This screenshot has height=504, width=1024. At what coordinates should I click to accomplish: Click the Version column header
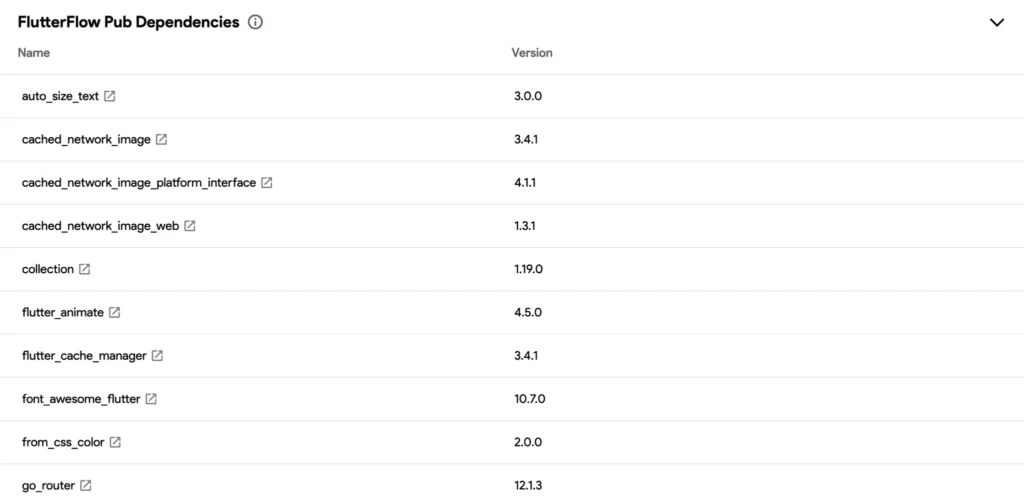tap(532, 53)
